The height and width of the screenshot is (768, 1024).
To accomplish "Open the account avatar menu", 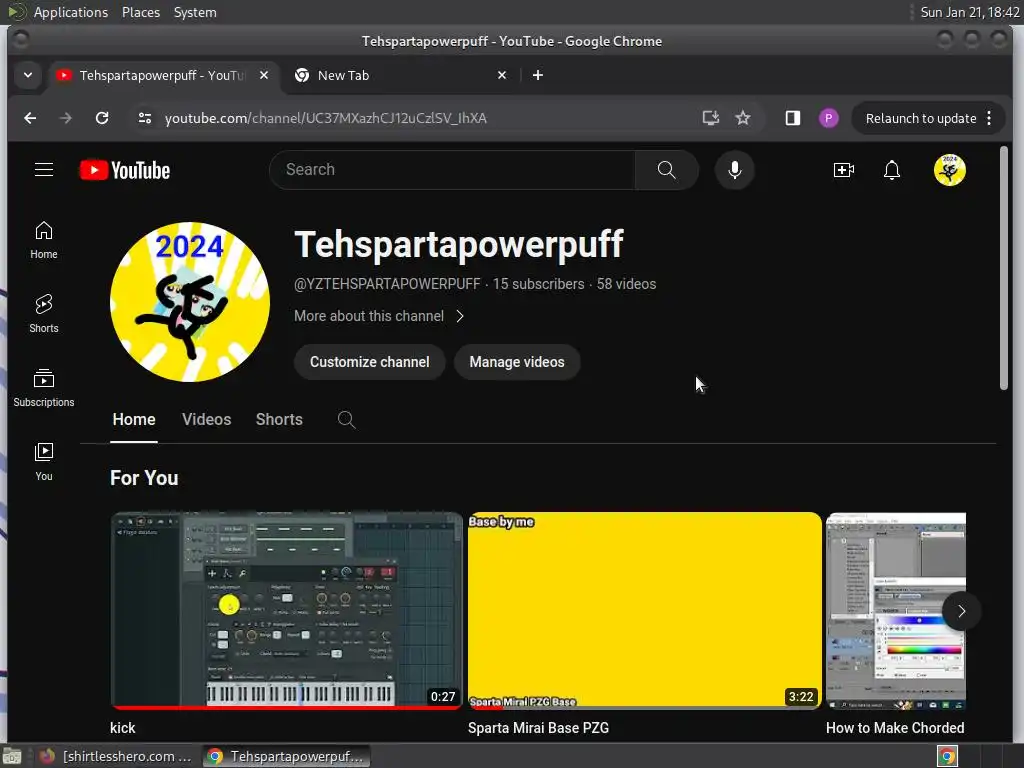I will pyautogui.click(x=950, y=170).
